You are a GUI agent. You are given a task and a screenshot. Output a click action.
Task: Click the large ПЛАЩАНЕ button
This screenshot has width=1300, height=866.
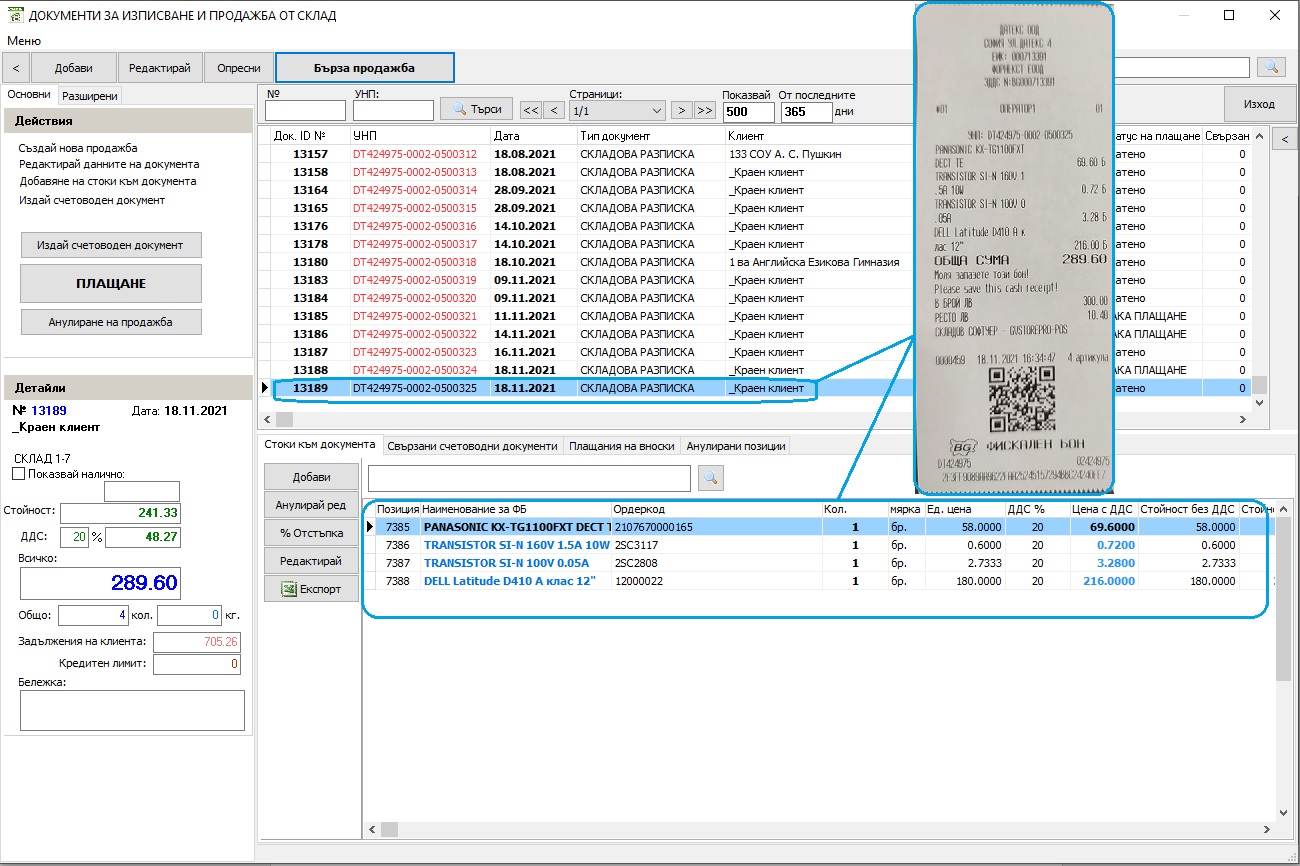[x=111, y=284]
